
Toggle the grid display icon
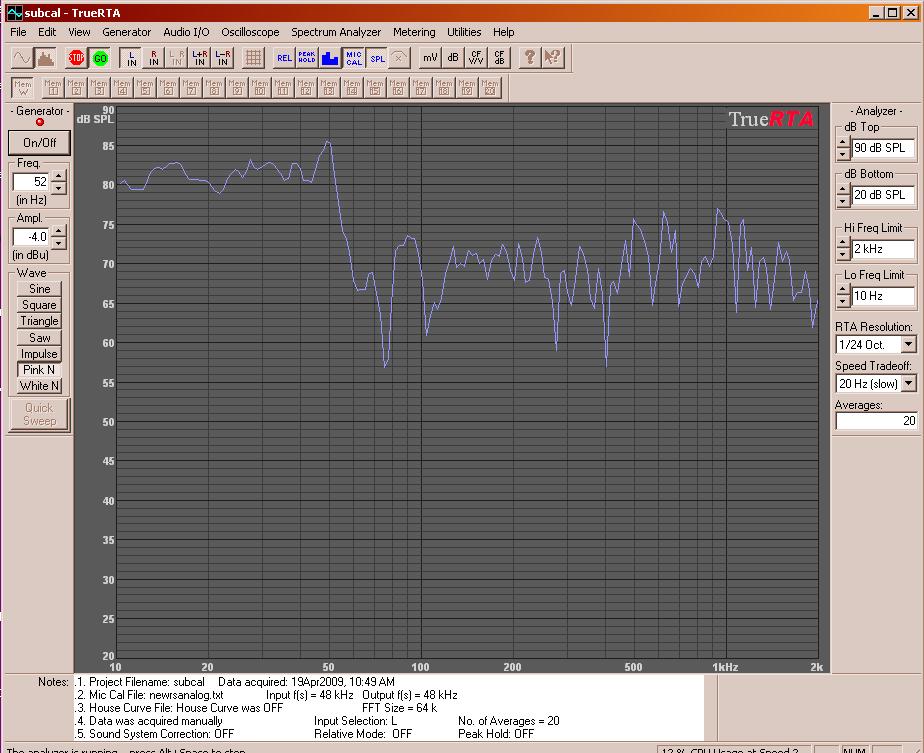pos(253,58)
